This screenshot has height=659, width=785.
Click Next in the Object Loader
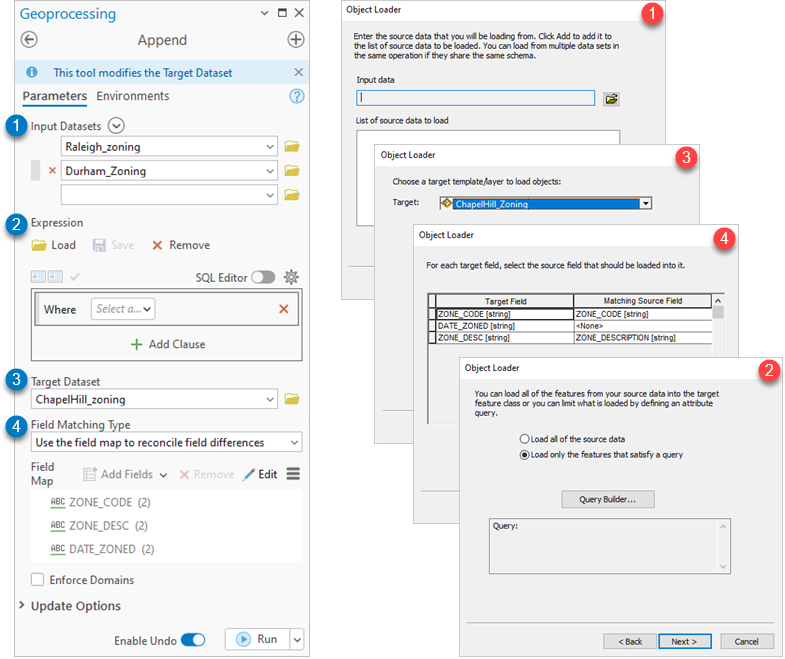click(684, 641)
